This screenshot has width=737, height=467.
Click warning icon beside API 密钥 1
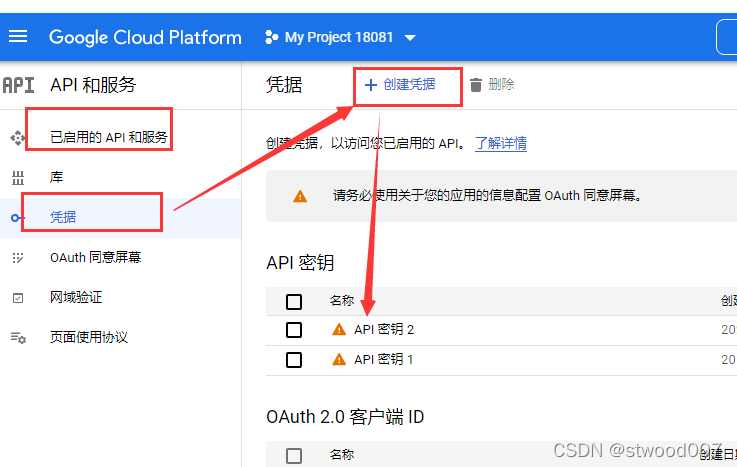pyautogui.click(x=339, y=359)
